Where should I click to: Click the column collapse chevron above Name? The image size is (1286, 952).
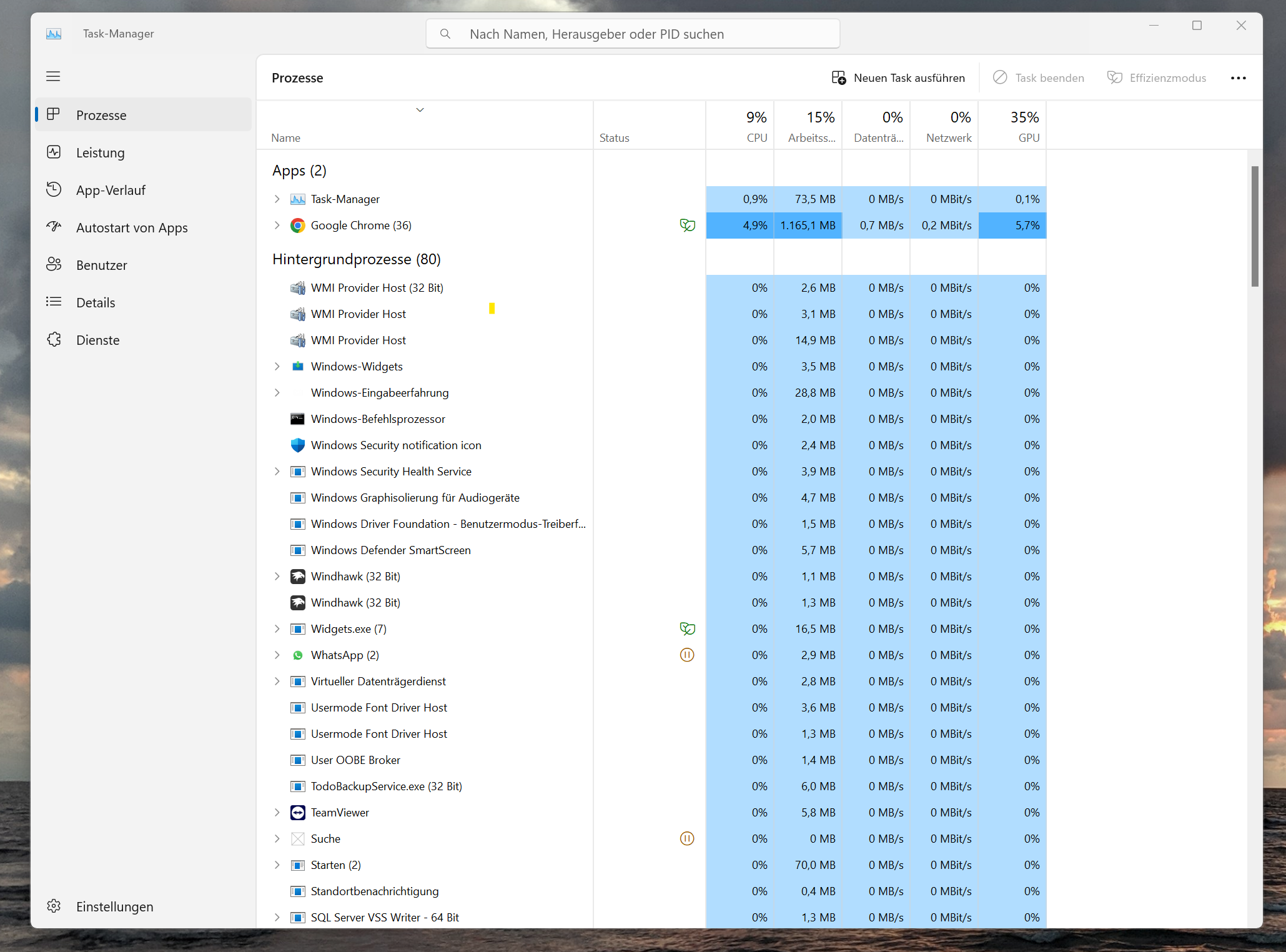pyautogui.click(x=420, y=110)
